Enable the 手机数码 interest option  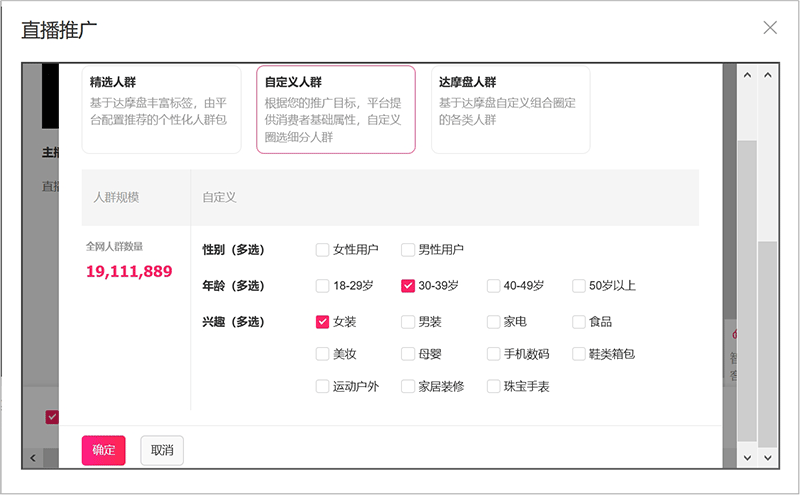click(494, 354)
